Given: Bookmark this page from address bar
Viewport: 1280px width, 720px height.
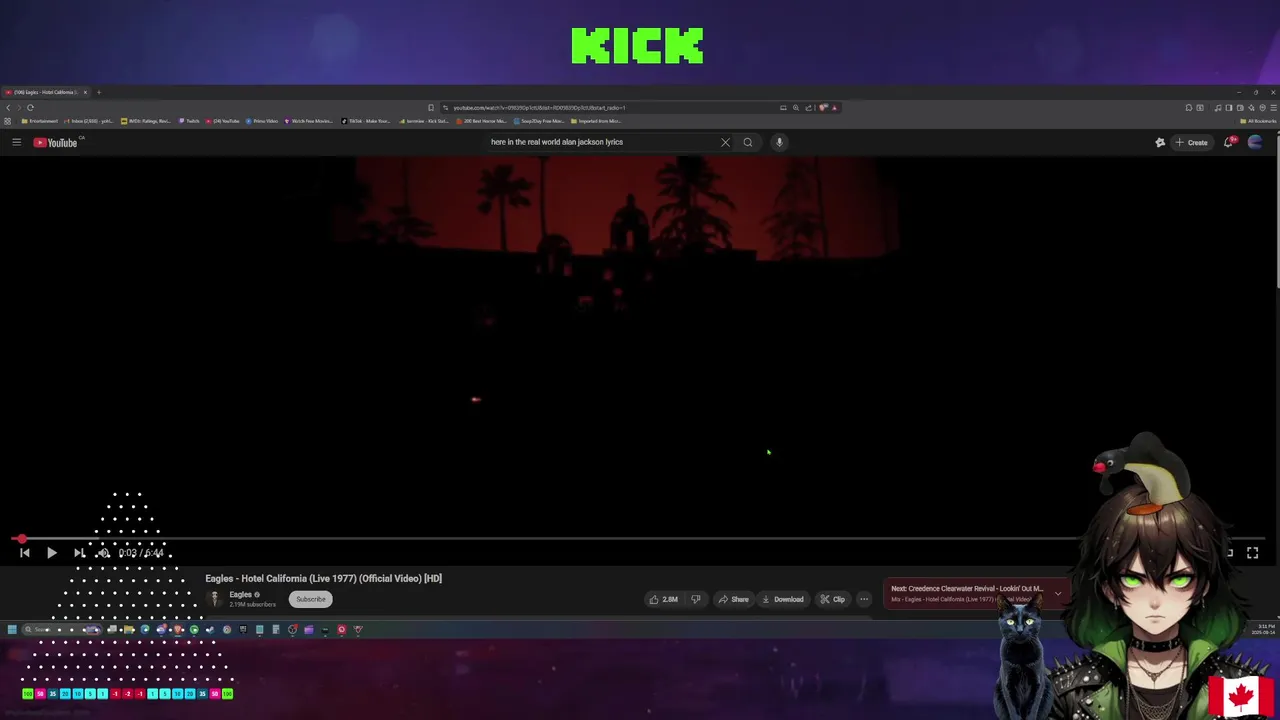Looking at the screenshot, I should pos(431,108).
